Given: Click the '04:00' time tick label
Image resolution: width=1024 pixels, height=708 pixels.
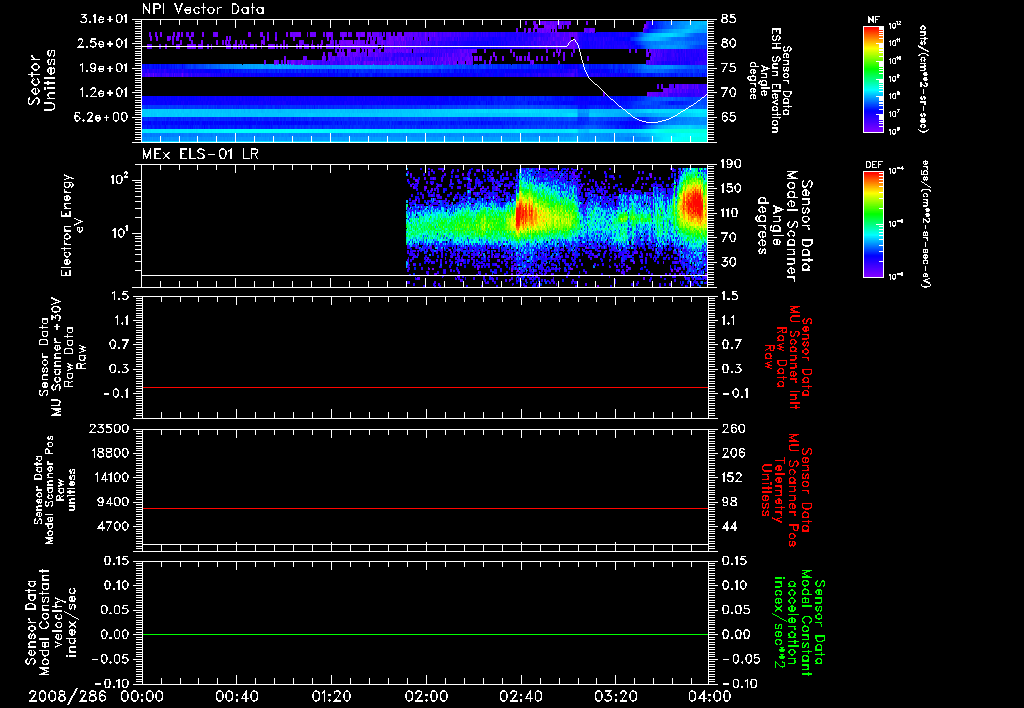Looking at the screenshot, I should tap(709, 696).
